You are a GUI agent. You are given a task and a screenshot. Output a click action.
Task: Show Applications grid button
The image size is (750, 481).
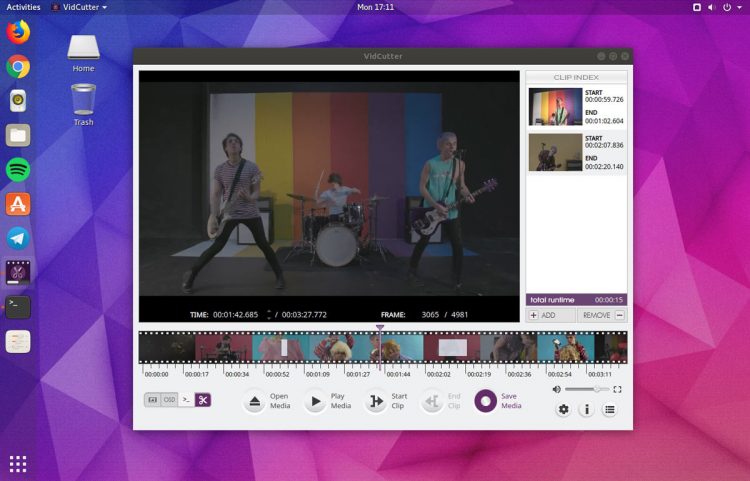[18, 463]
